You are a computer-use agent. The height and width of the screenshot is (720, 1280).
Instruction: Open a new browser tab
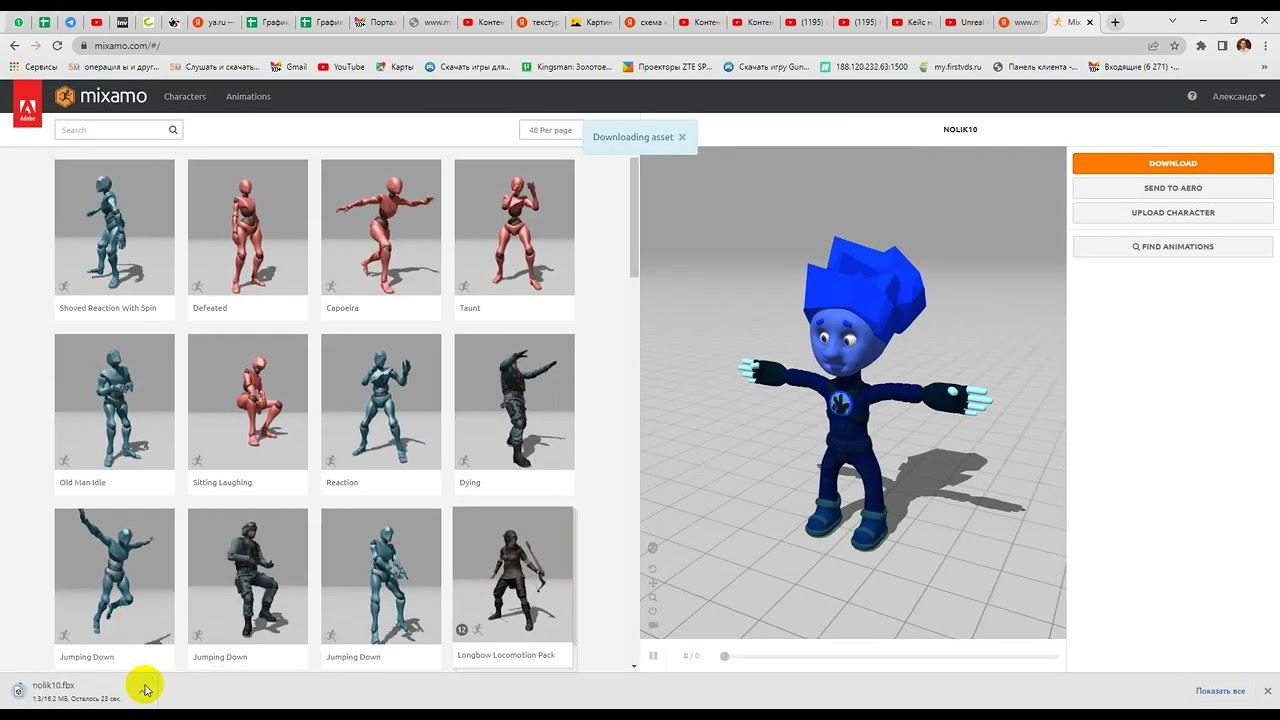click(x=1115, y=22)
